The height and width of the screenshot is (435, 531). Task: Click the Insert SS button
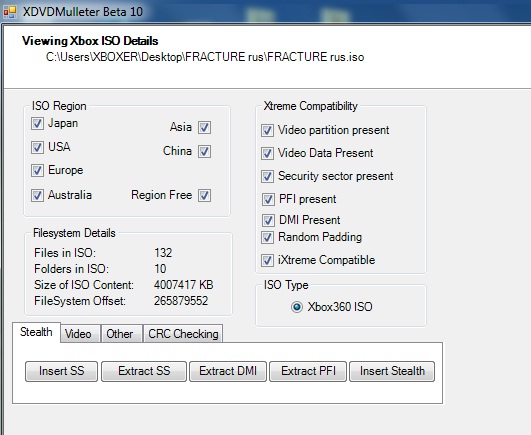61,371
